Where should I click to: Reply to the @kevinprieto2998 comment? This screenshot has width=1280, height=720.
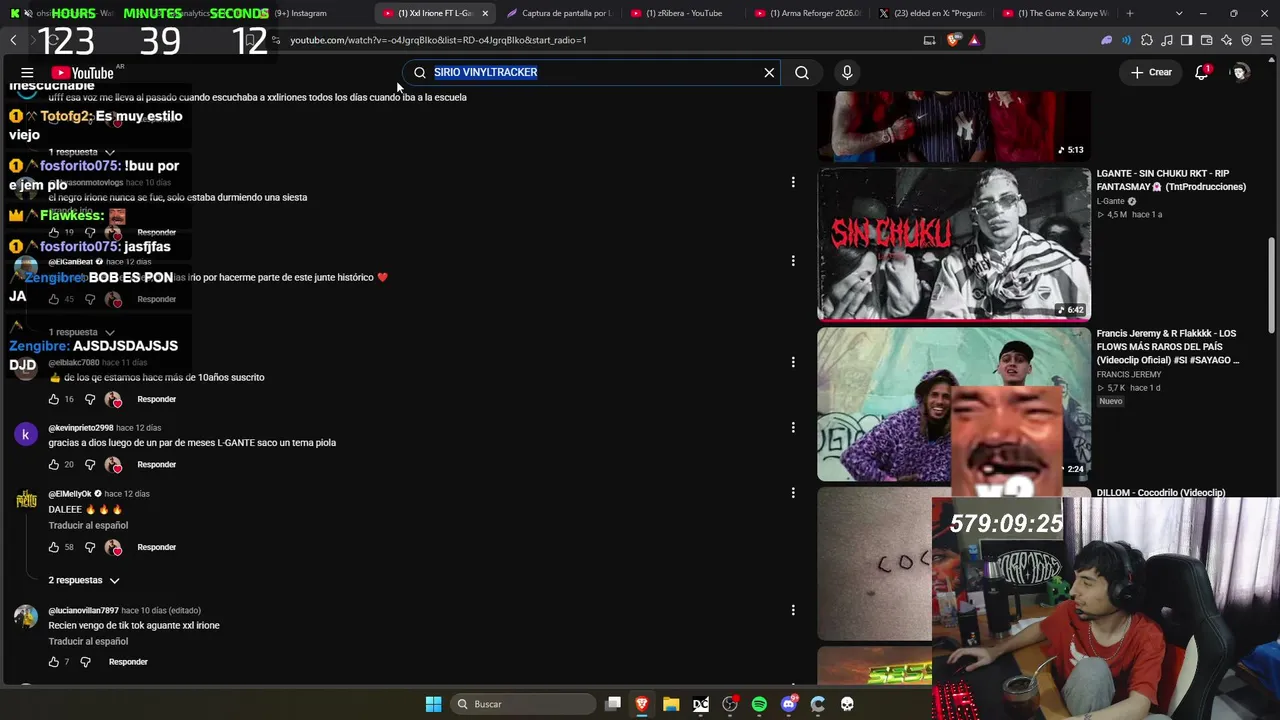coord(157,465)
